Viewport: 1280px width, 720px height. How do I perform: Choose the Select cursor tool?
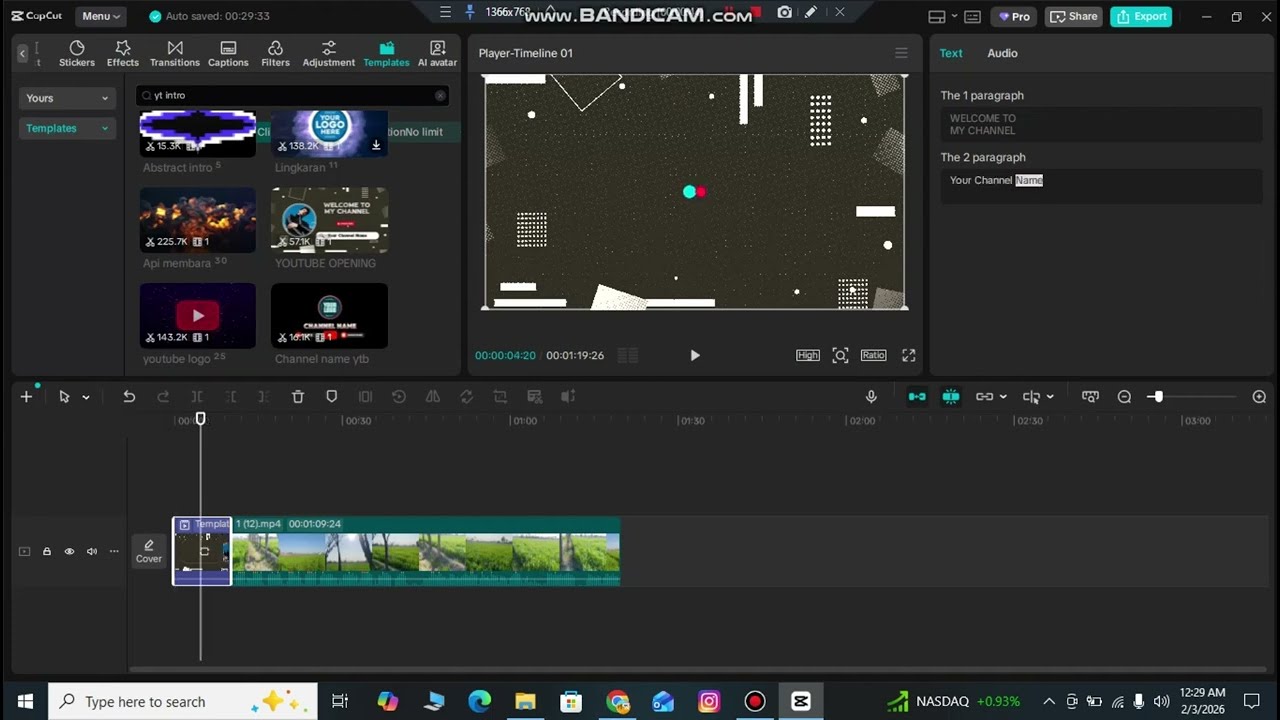pos(64,397)
